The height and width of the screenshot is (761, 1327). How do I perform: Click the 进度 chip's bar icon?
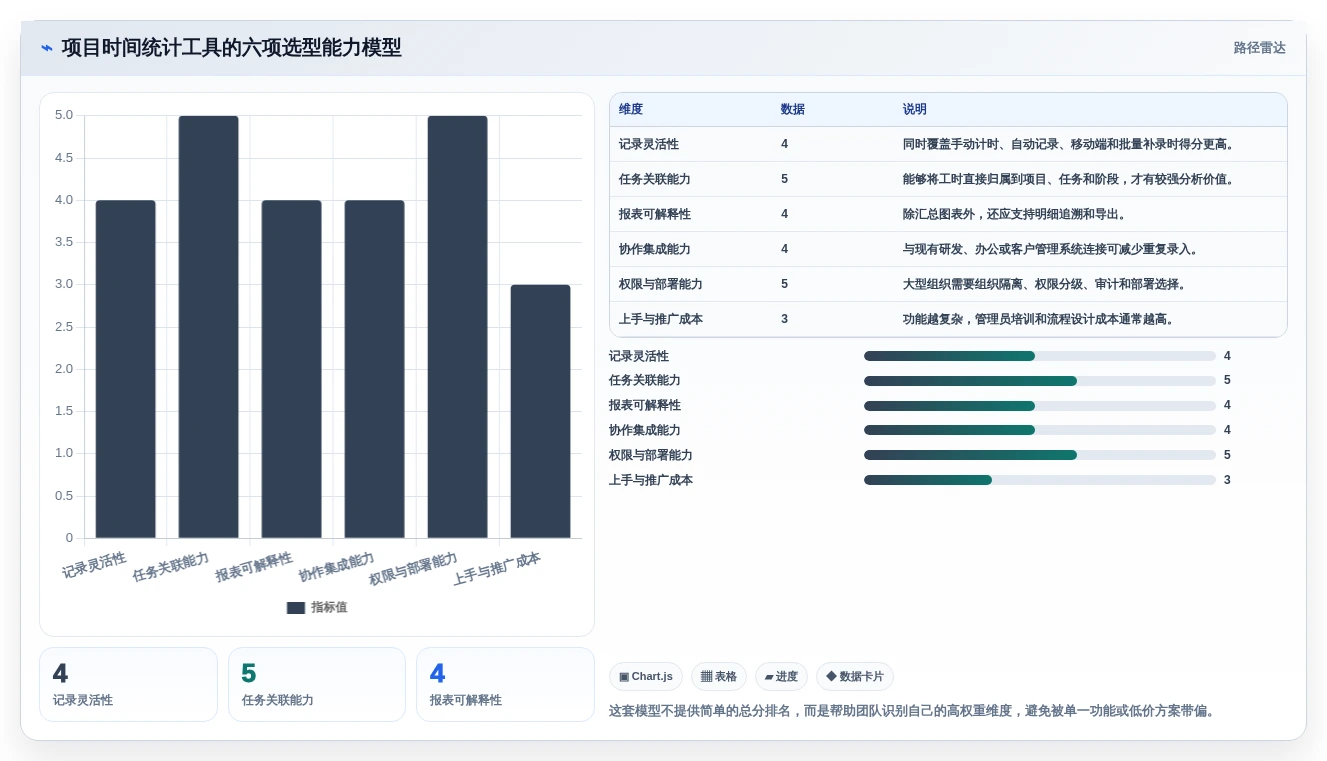(x=769, y=678)
